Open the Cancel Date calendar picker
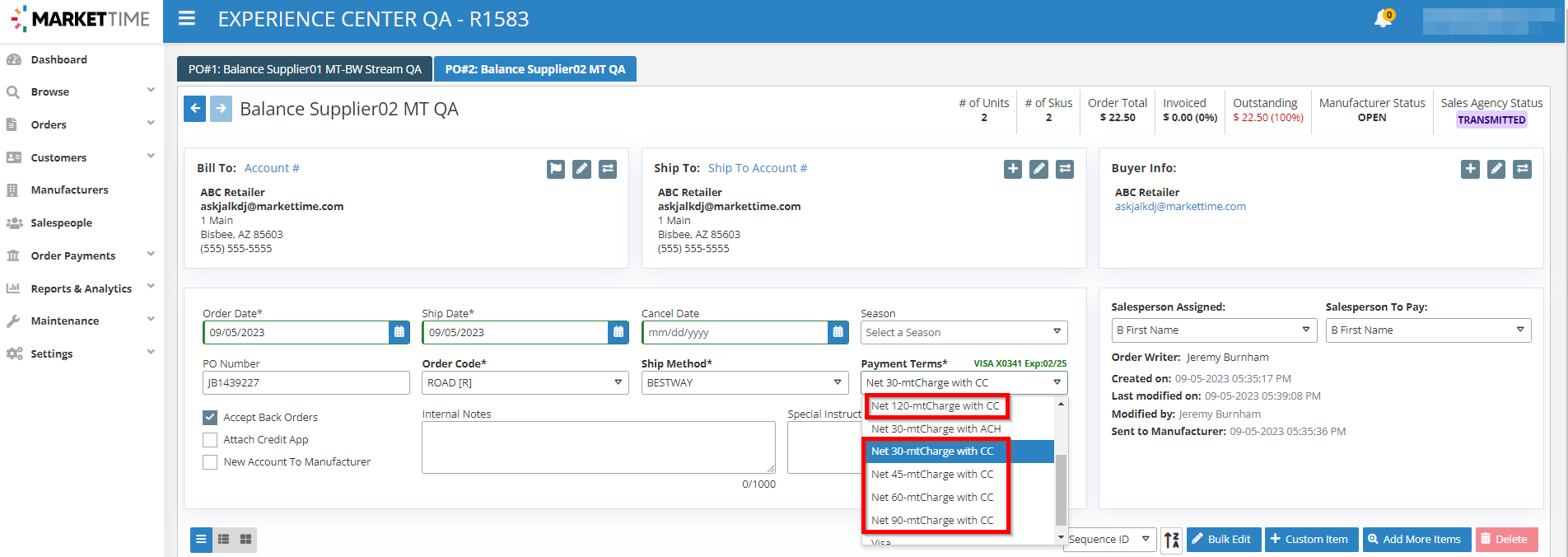Viewport: 1568px width, 557px height. pyautogui.click(x=838, y=332)
